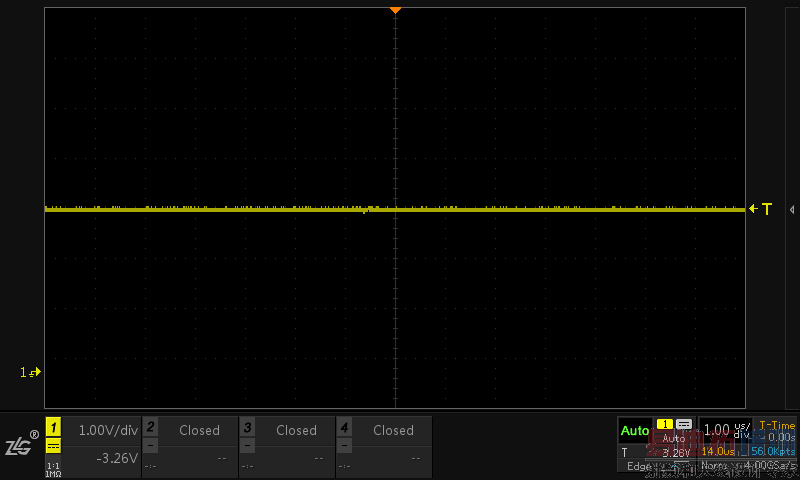Screen dimensions: 800x480
Task: Click the 14.0us time value
Action: (718, 451)
